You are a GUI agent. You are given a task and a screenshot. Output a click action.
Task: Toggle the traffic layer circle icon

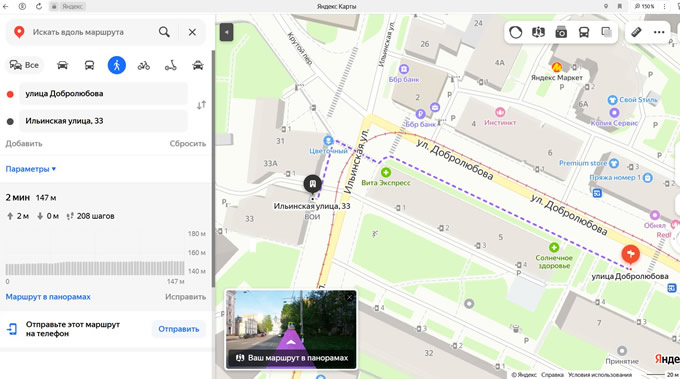point(516,32)
